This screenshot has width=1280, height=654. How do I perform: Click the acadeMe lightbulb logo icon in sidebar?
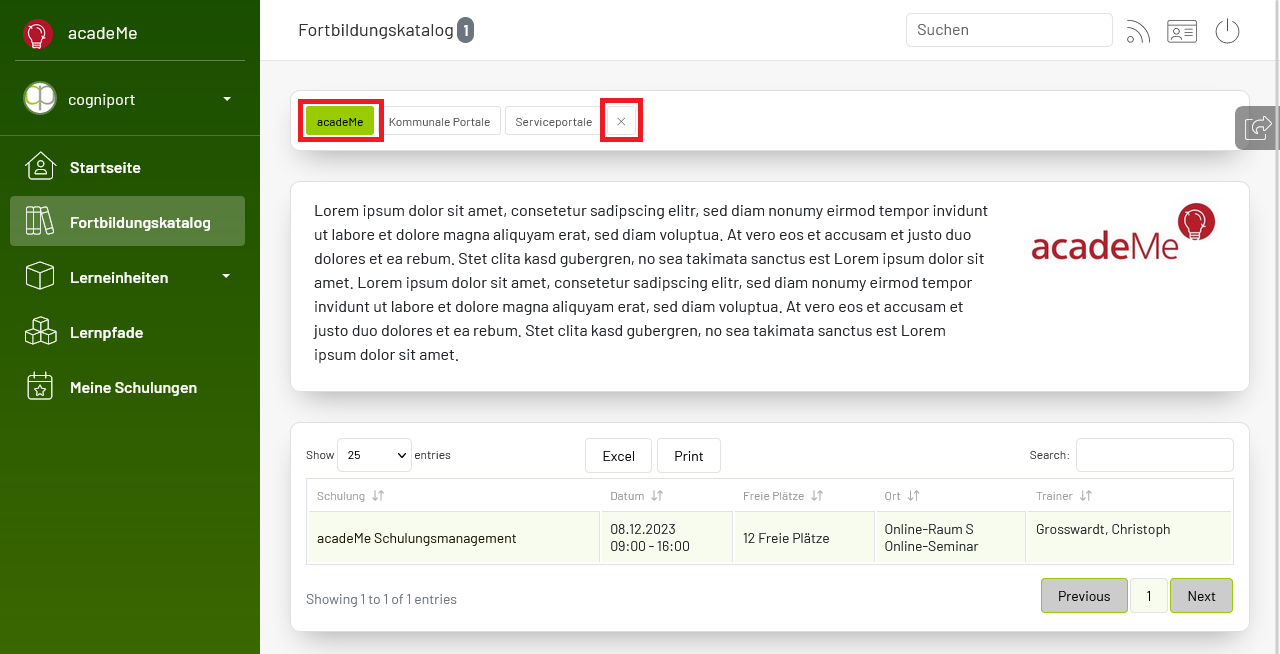38,34
